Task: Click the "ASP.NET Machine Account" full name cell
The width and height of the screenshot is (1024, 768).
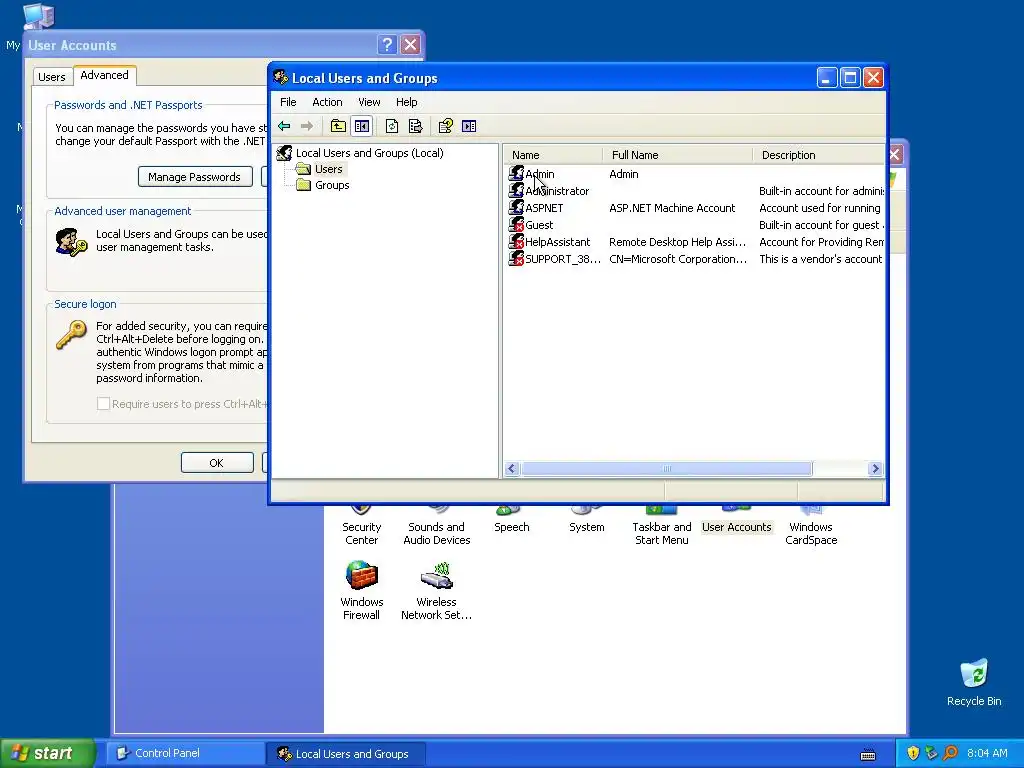Action: click(x=672, y=208)
